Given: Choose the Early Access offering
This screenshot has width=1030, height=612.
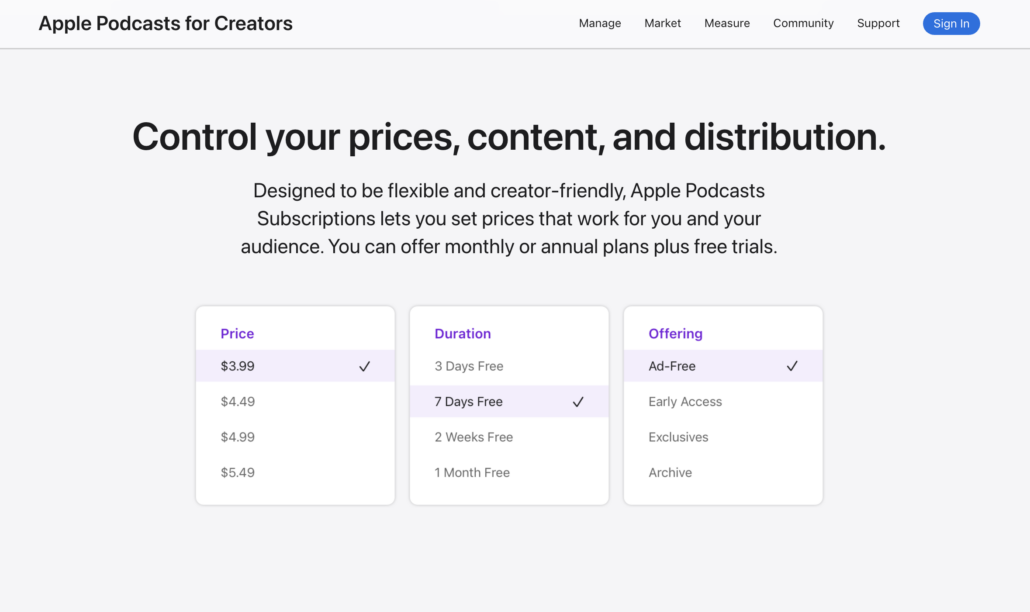Looking at the screenshot, I should pos(685,402).
